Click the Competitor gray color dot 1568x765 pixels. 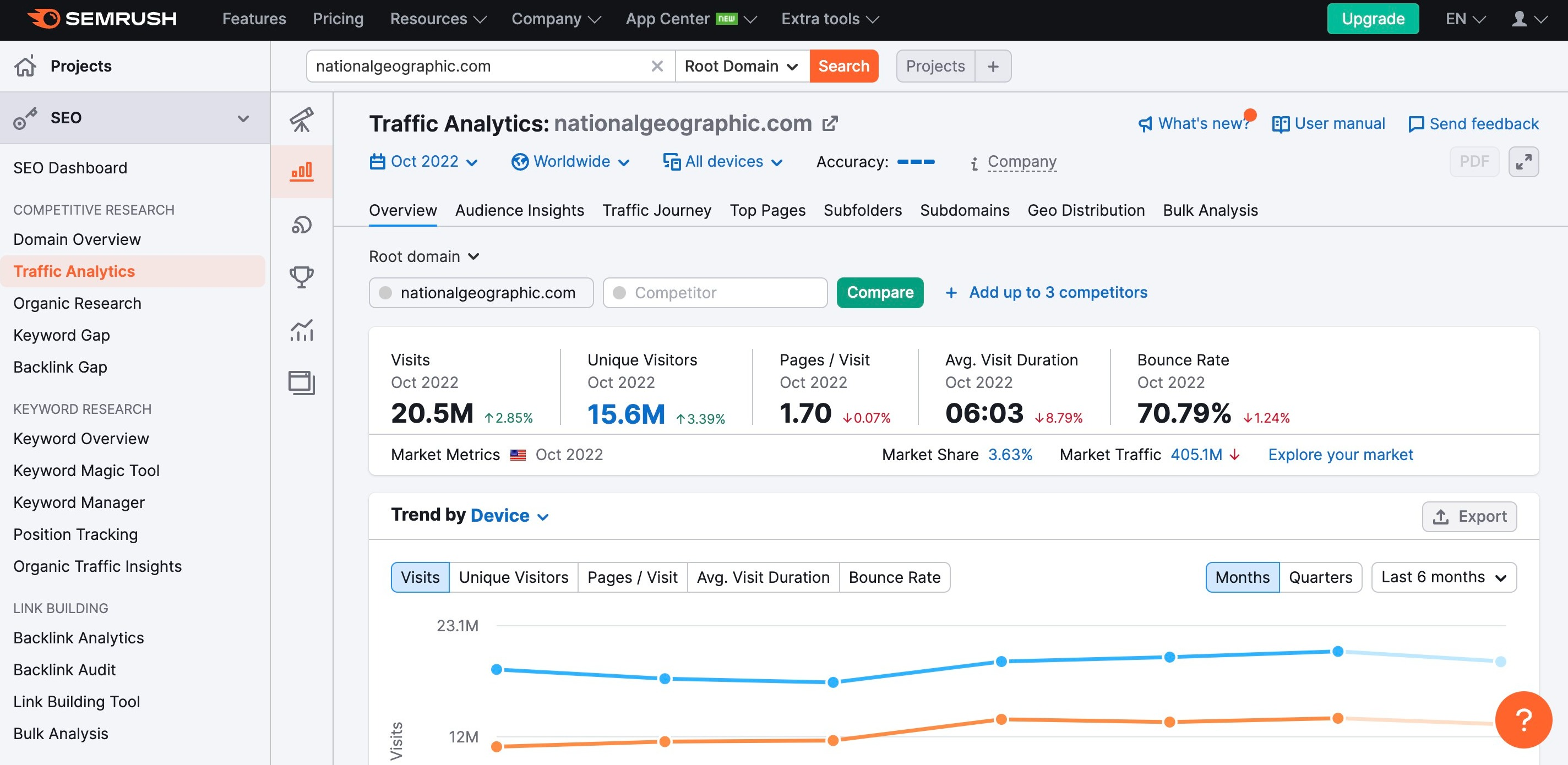[619, 293]
